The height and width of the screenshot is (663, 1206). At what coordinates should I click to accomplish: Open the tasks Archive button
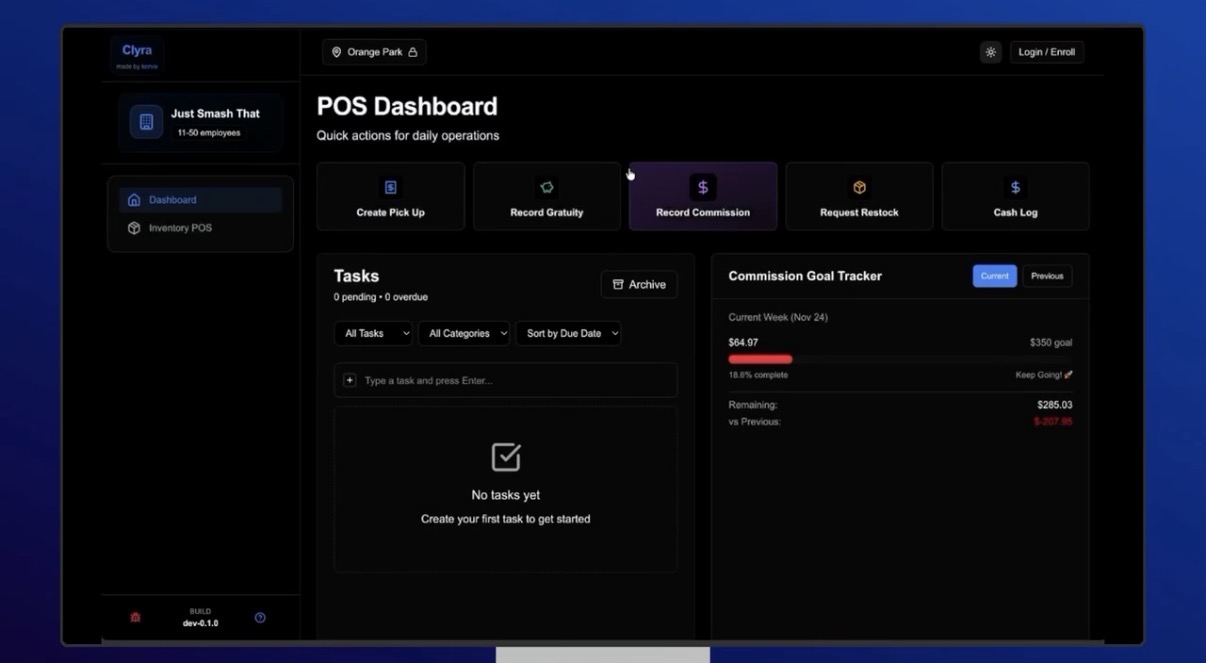639,285
